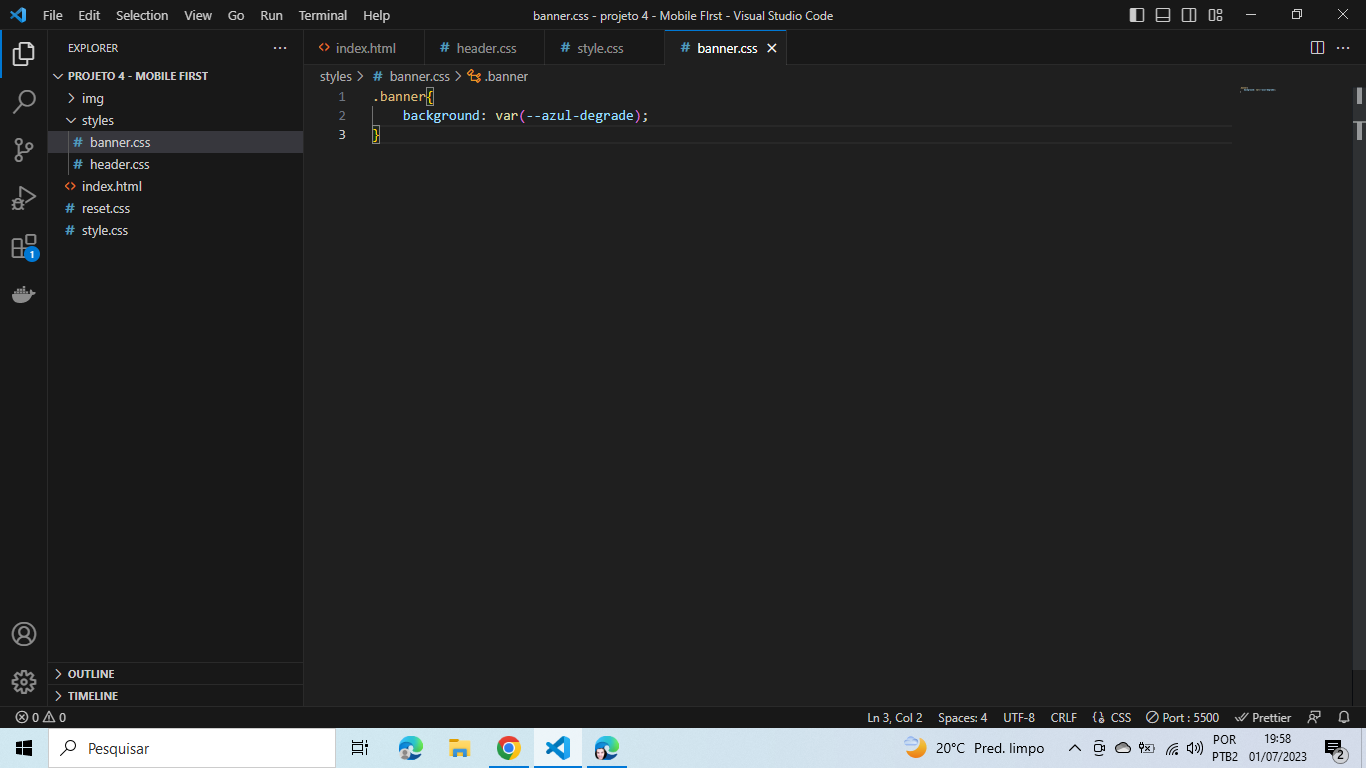This screenshot has width=1366, height=768.
Task: Open Task View on the taskbar
Action: click(360, 748)
